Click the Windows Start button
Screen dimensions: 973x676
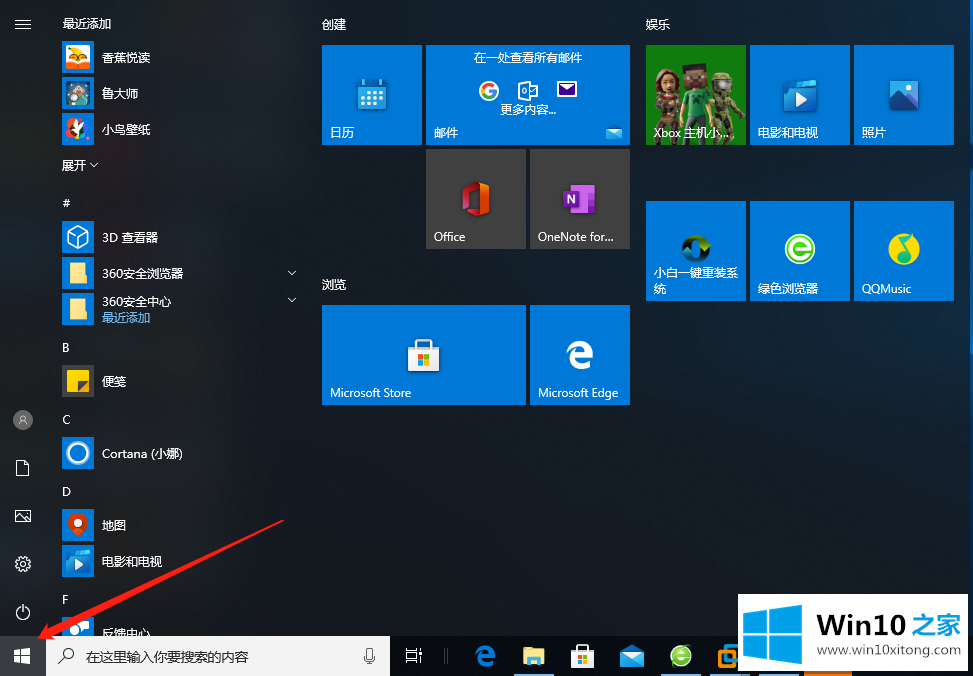22,656
